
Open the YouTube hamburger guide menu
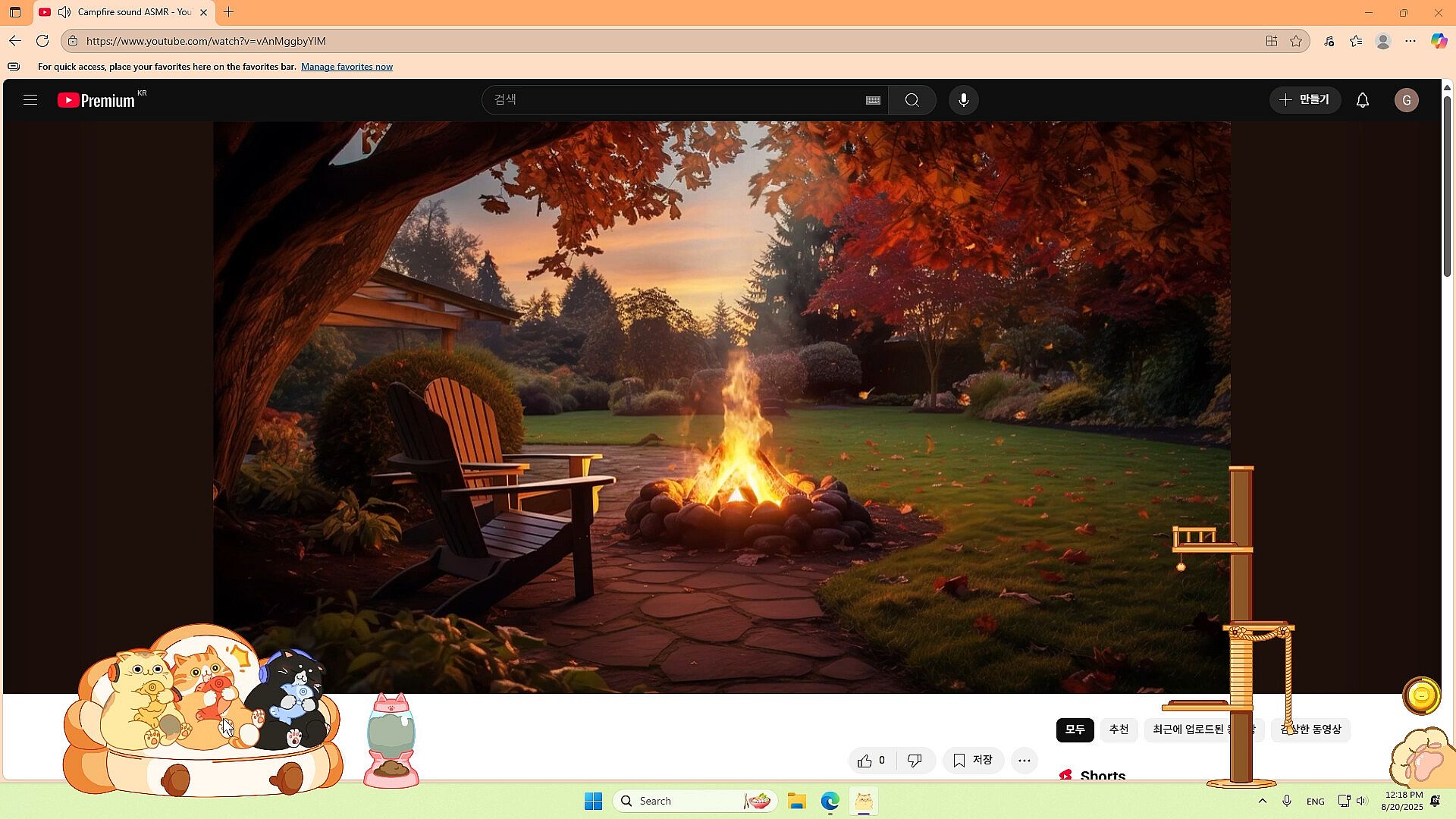point(30,100)
